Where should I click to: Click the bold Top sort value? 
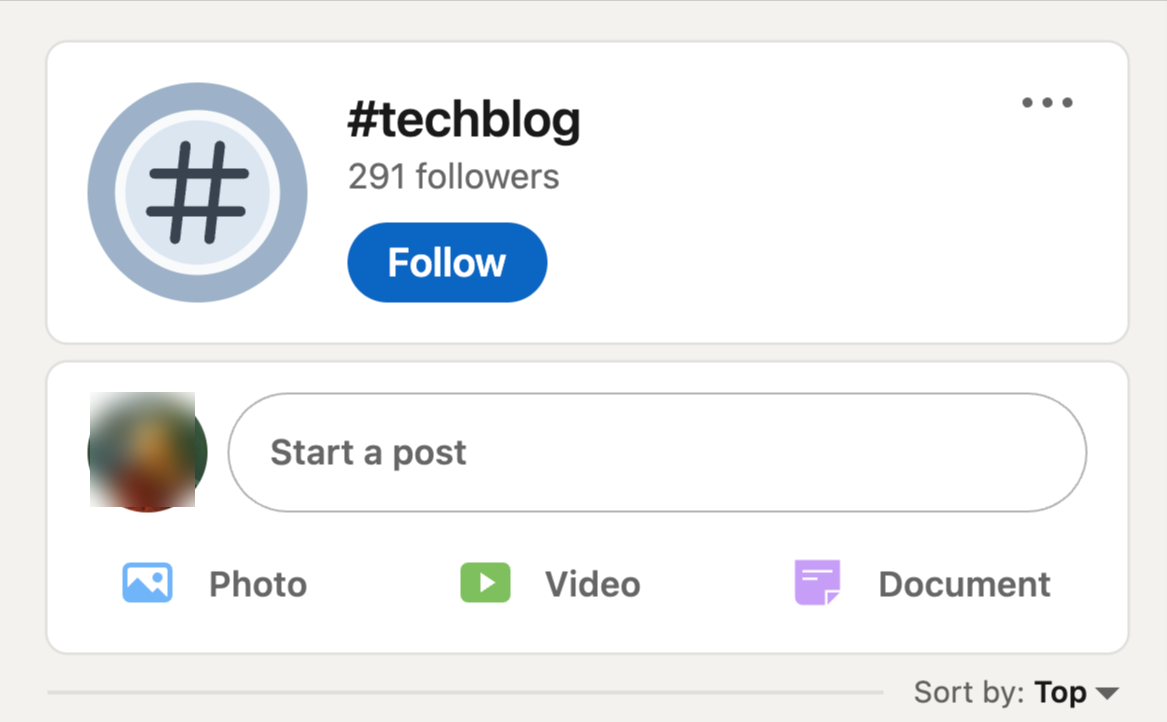click(x=1060, y=692)
